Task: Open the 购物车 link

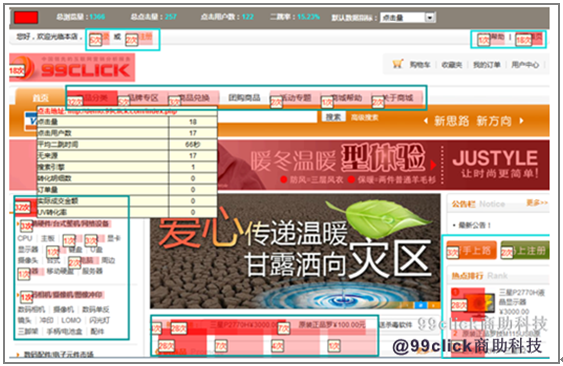Action: (x=420, y=65)
